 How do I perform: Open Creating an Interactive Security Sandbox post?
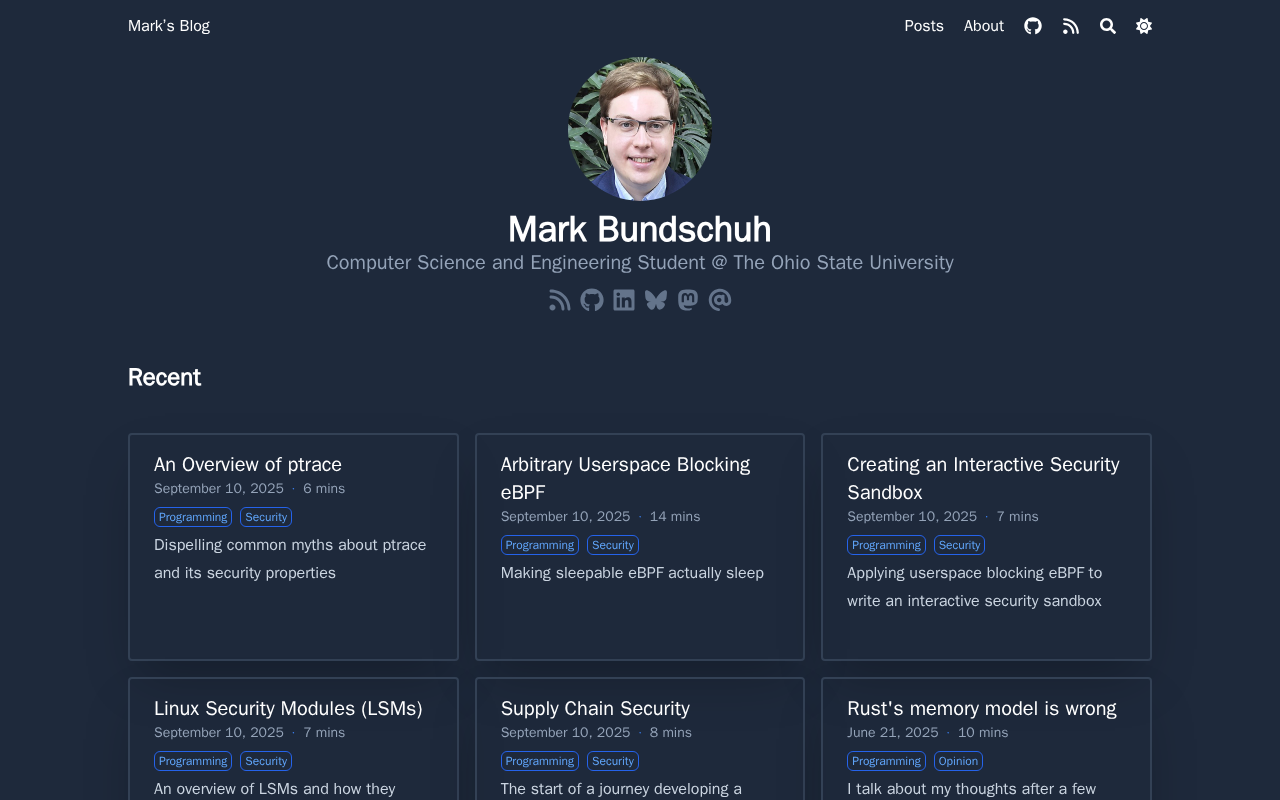(983, 478)
